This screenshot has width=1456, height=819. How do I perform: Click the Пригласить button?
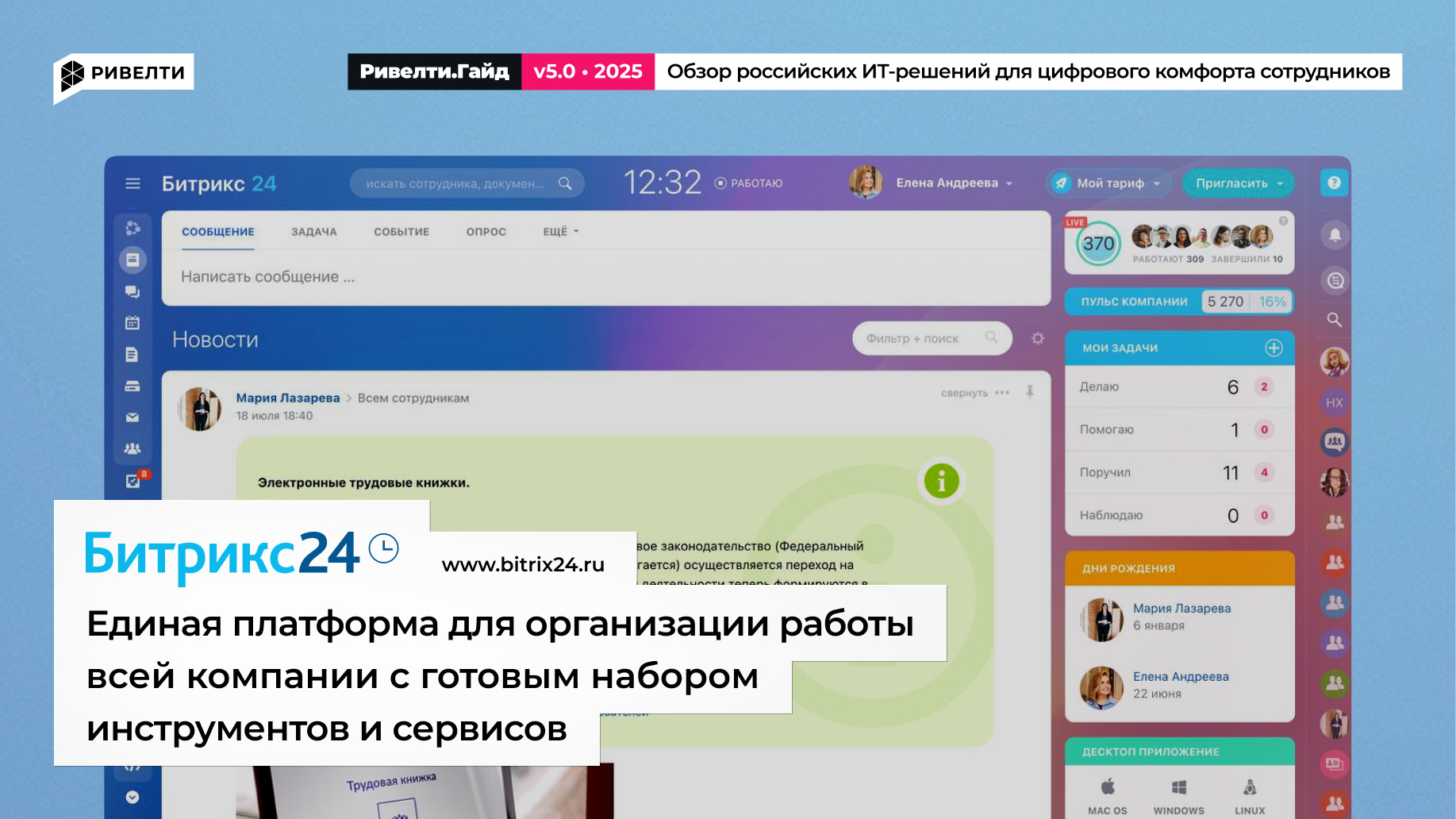coord(1235,183)
